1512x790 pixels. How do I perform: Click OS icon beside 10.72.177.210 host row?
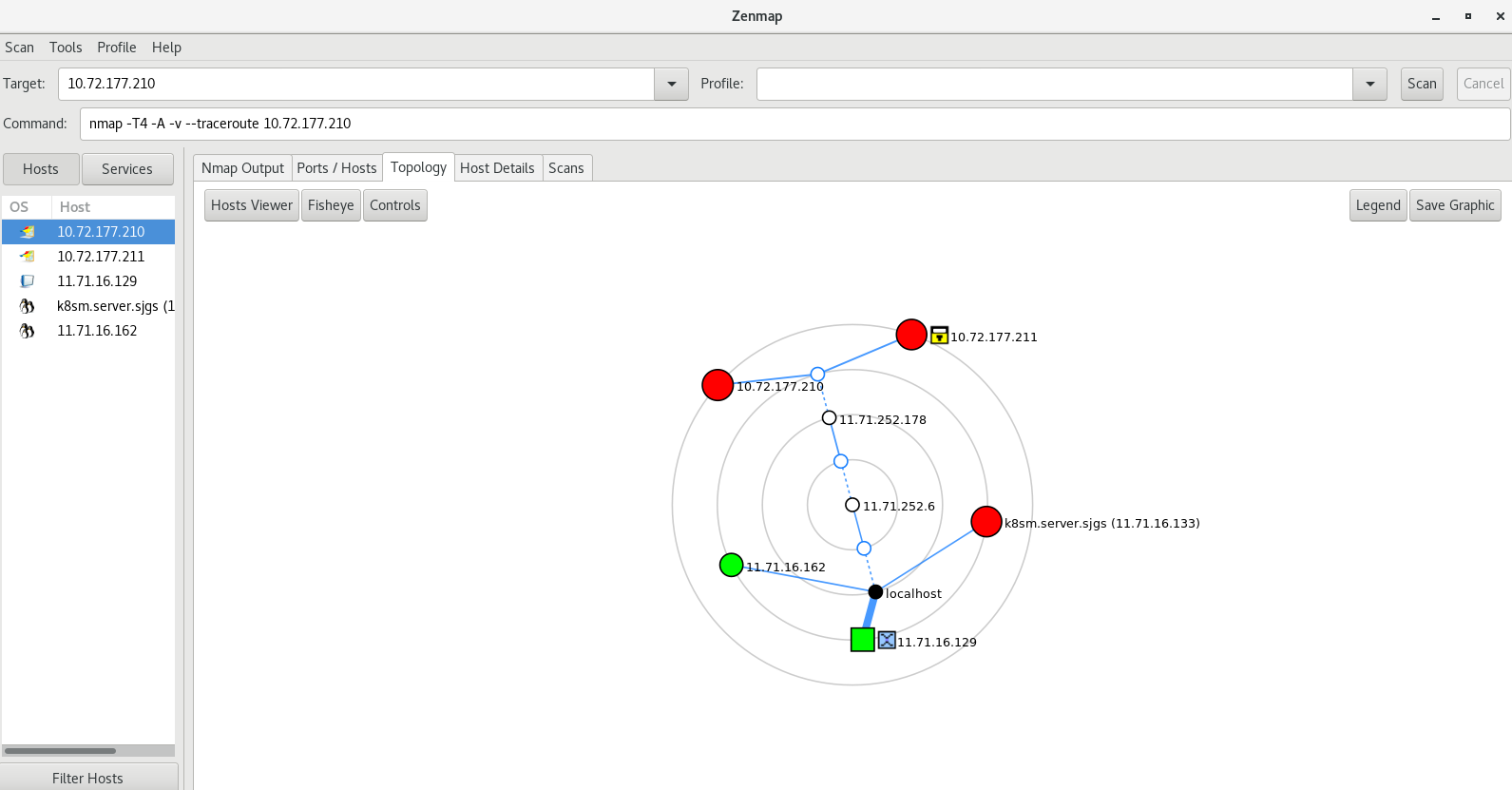pos(28,232)
